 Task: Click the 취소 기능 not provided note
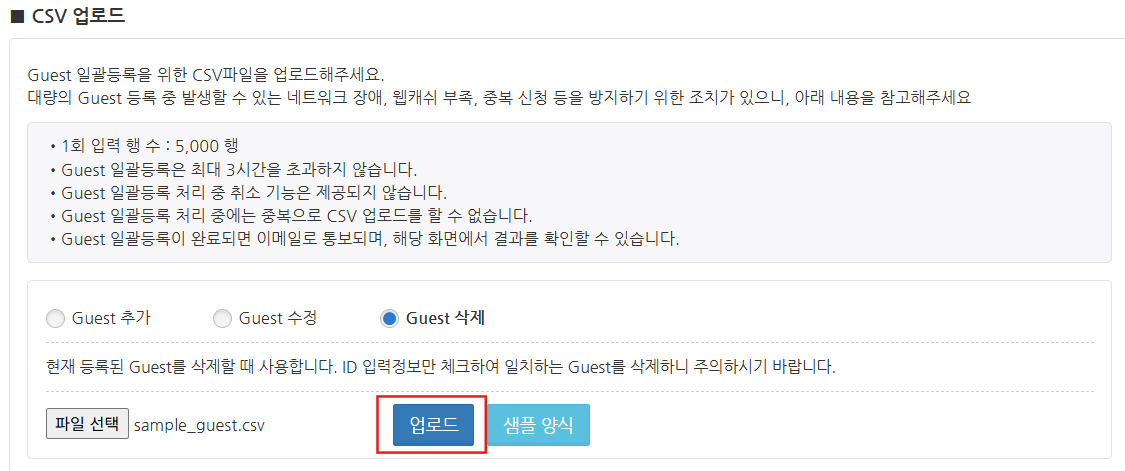click(x=254, y=192)
